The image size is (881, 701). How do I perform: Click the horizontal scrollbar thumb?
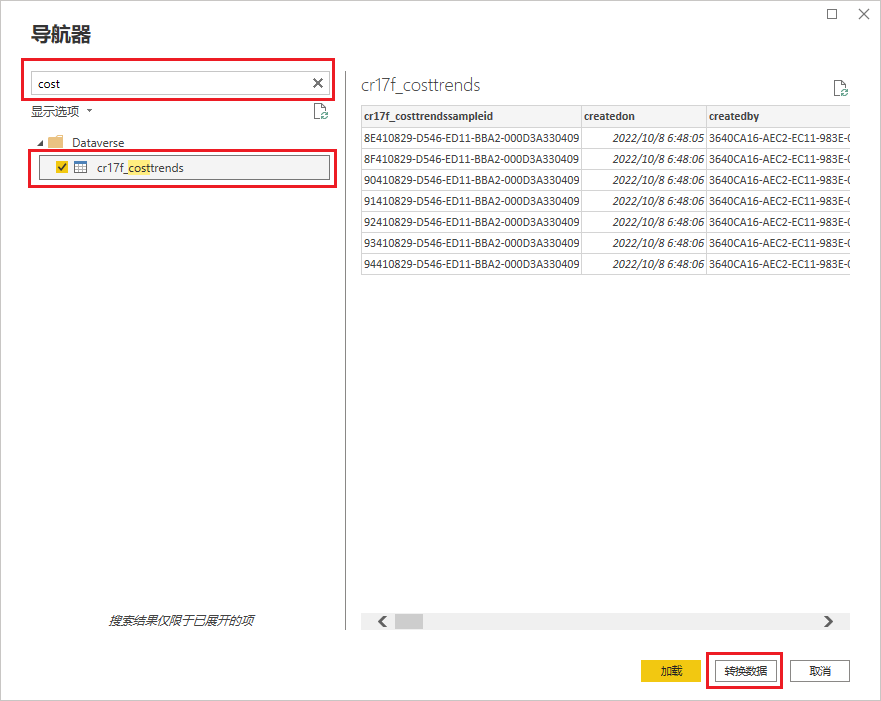coord(408,621)
